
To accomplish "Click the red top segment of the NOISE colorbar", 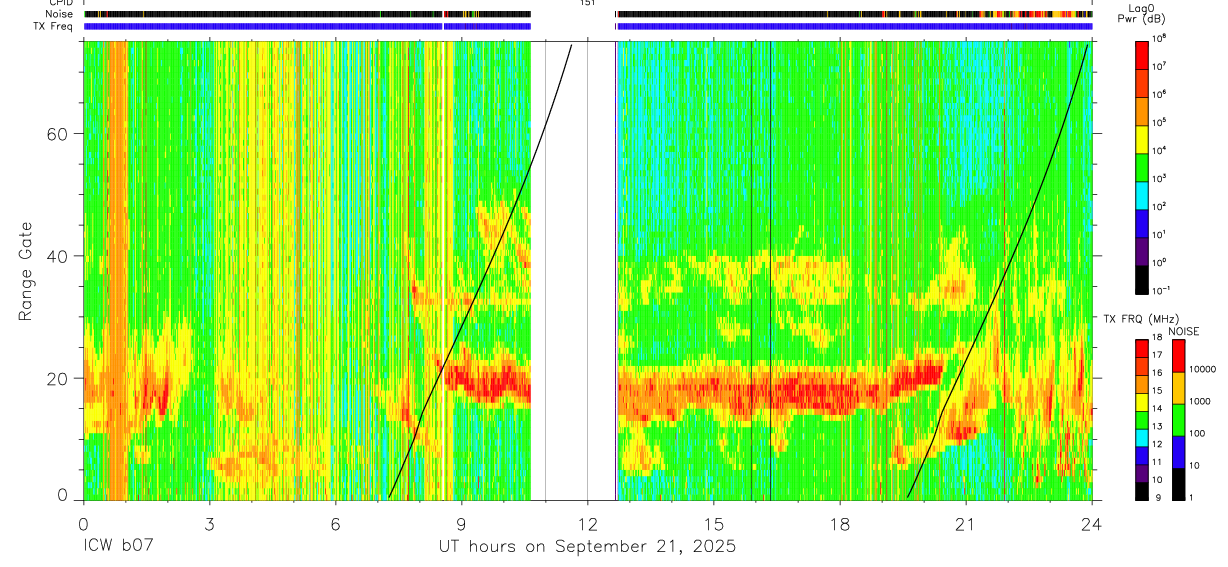I will coord(1181,357).
